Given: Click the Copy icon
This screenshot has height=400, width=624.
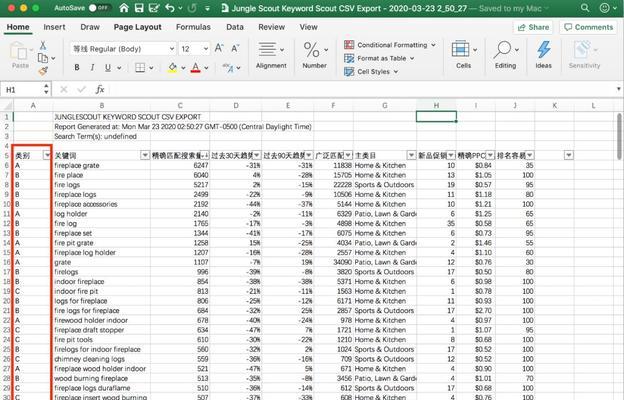Looking at the screenshot, I should (43, 58).
